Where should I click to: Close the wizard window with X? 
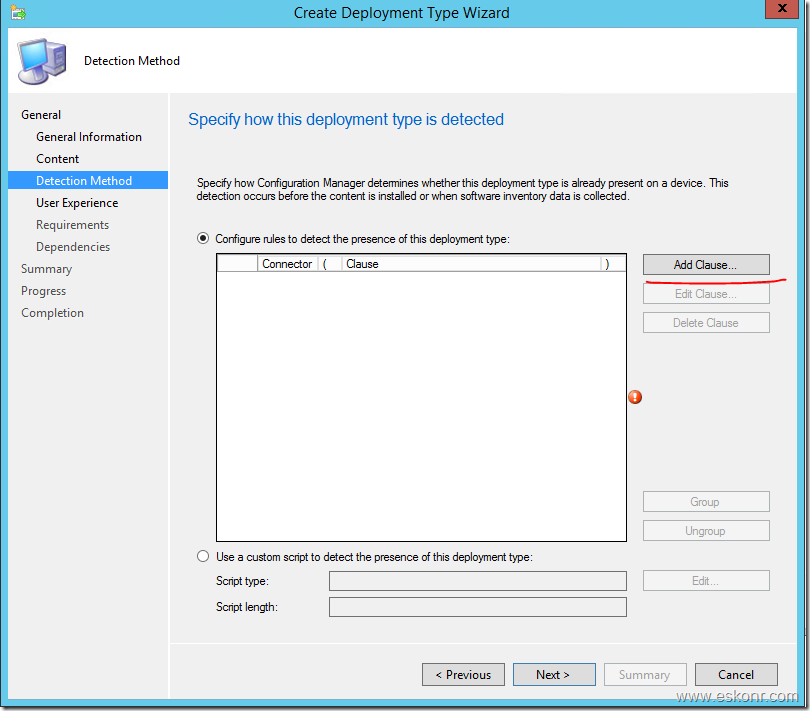(779, 11)
